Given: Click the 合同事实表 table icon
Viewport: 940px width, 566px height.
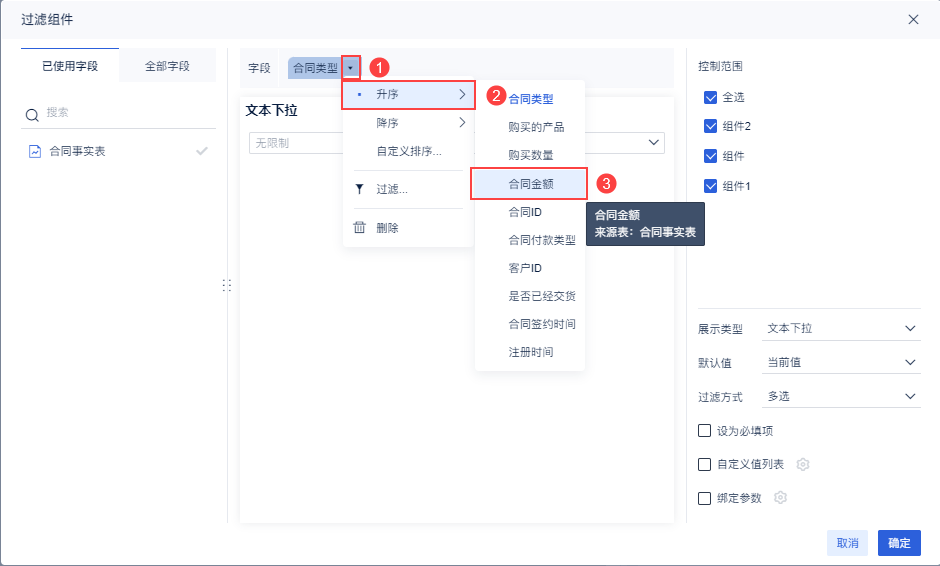Looking at the screenshot, I should click(x=34, y=152).
